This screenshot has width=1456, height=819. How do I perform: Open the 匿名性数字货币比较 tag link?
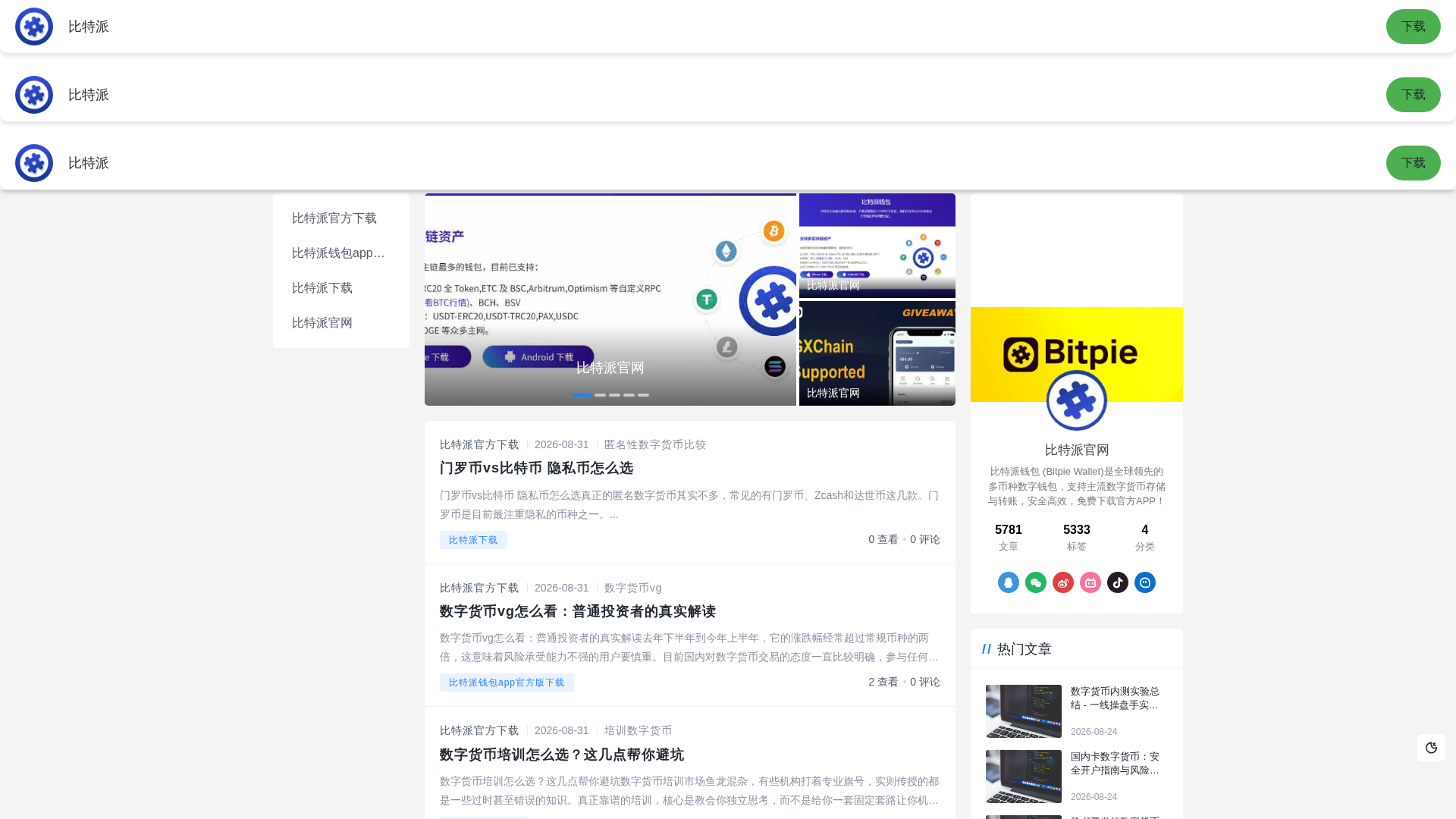coord(655,444)
